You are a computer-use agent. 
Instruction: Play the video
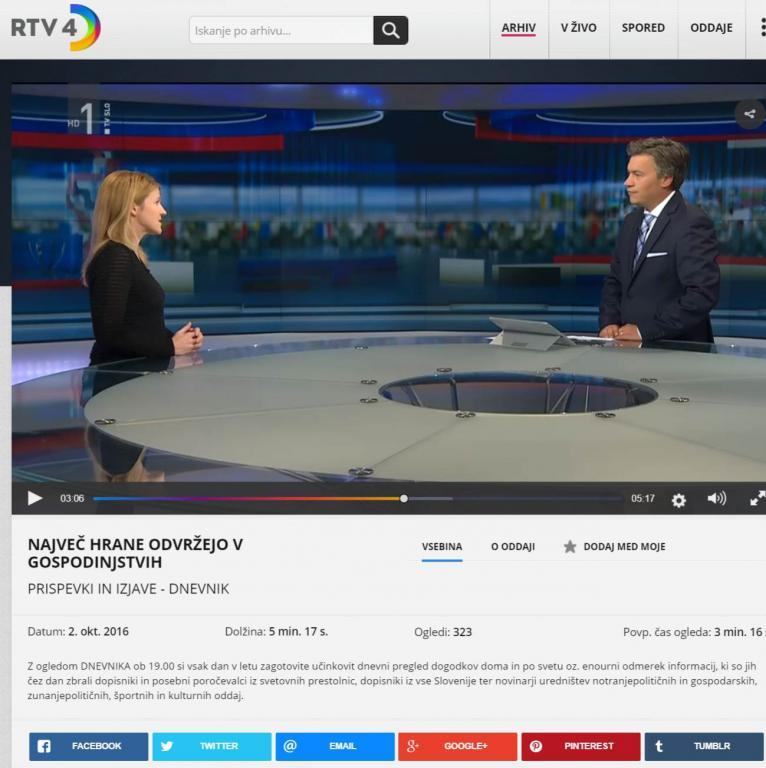click(35, 499)
